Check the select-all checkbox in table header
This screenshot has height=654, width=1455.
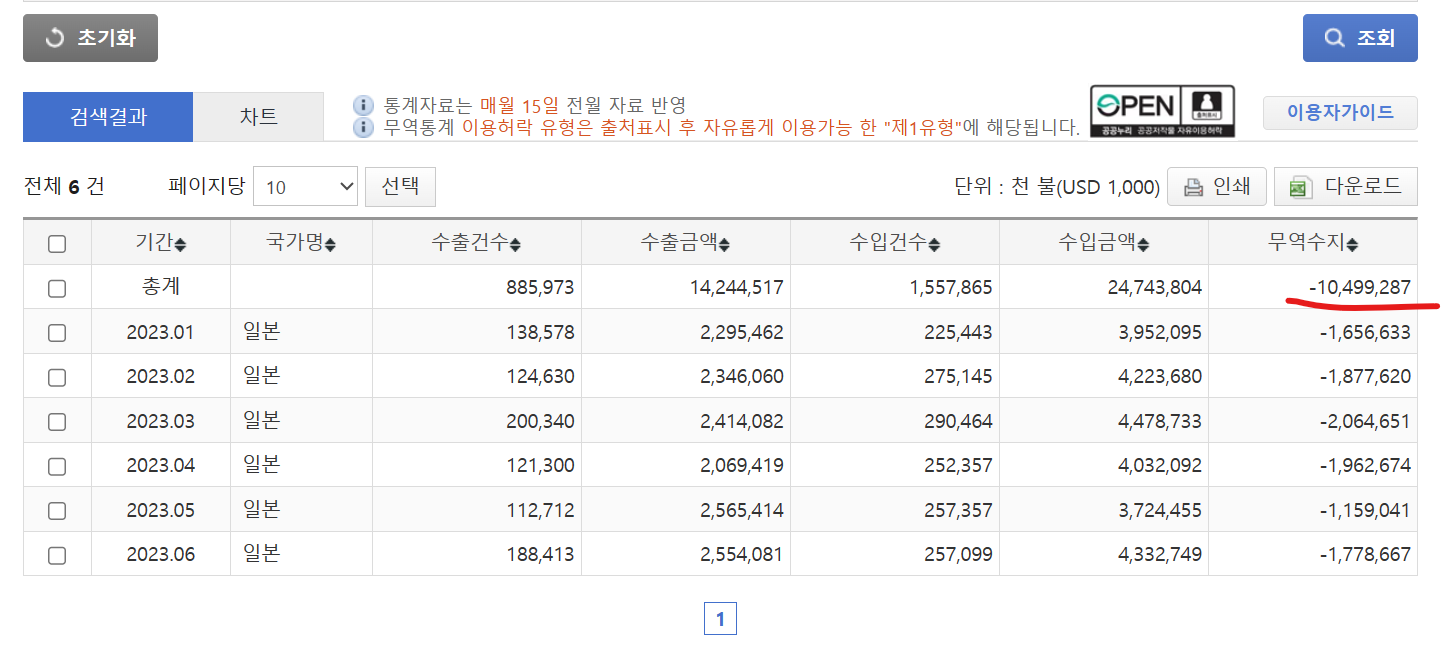point(57,244)
